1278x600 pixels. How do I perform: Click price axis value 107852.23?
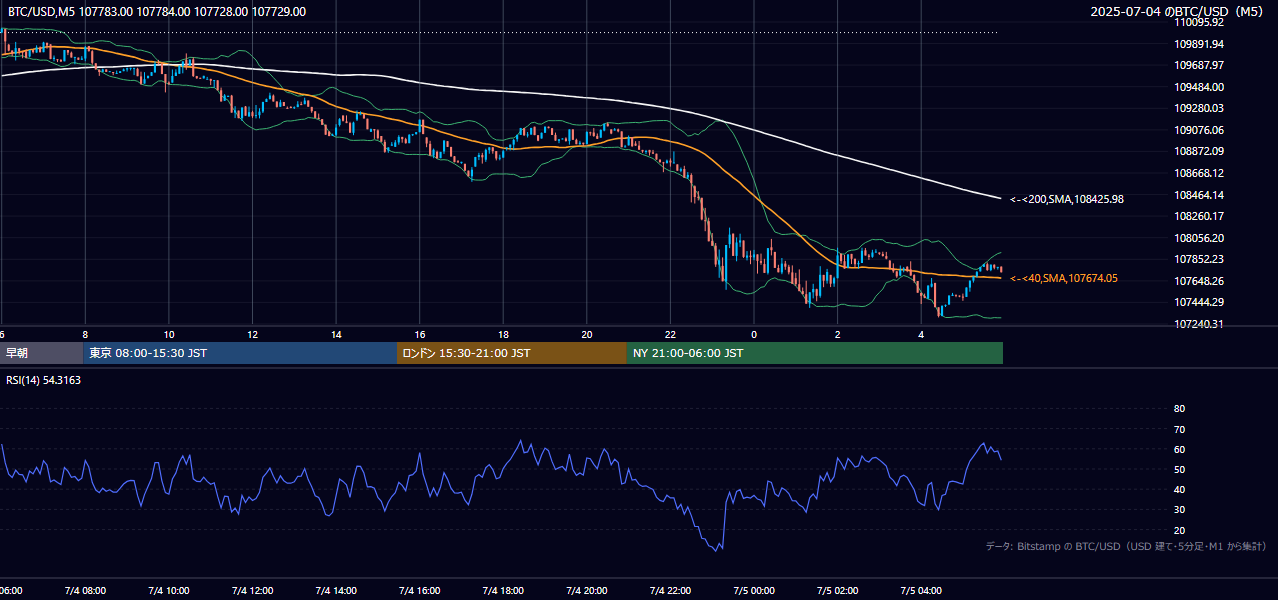1199,259
